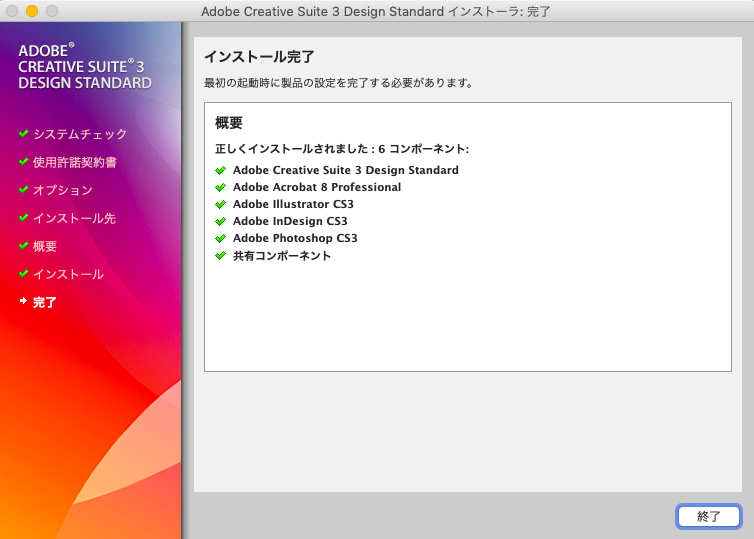The width and height of the screenshot is (754, 539).
Task: Select the current 完了 step label
Action: (x=45, y=302)
